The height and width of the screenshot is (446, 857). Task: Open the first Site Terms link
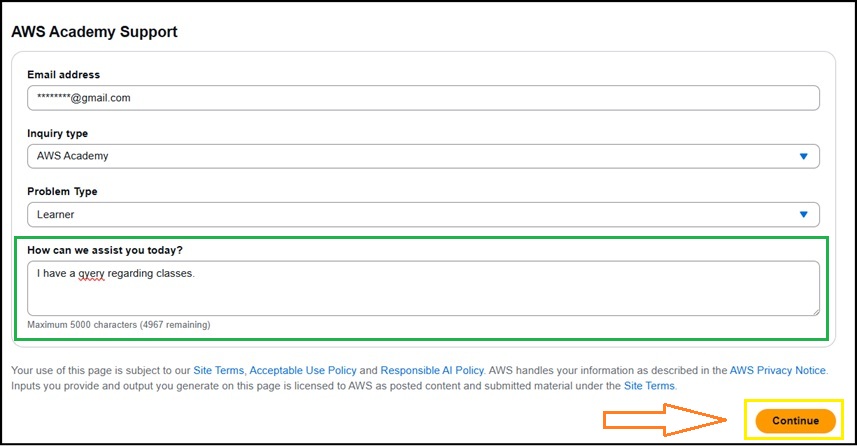pyautogui.click(x=219, y=370)
